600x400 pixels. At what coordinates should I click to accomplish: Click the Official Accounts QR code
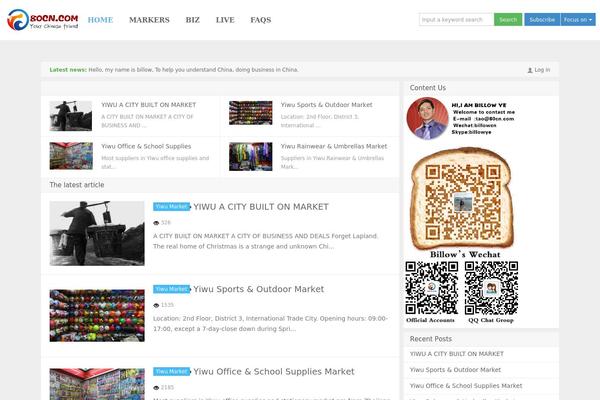click(432, 288)
